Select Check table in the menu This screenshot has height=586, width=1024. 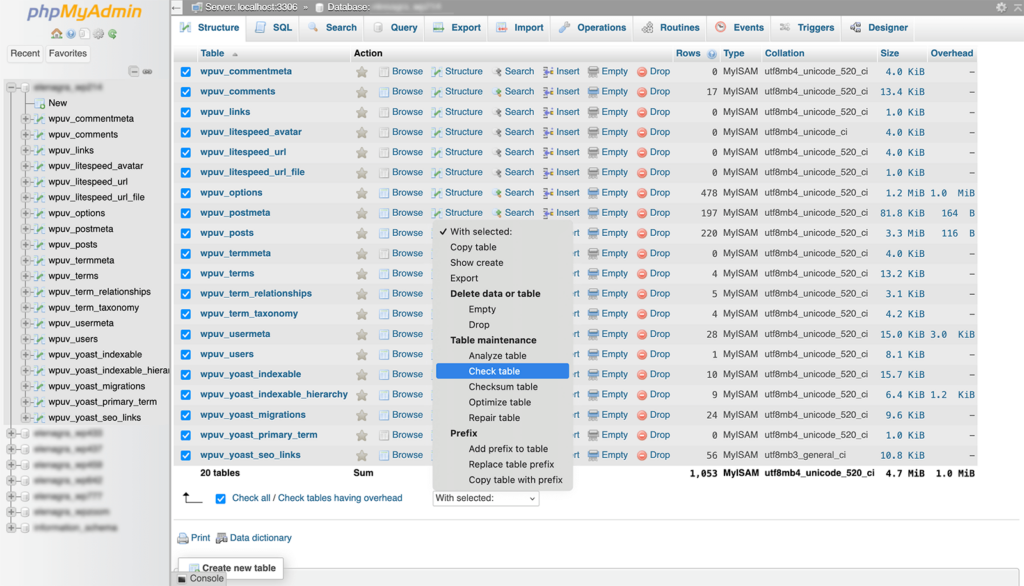point(502,371)
